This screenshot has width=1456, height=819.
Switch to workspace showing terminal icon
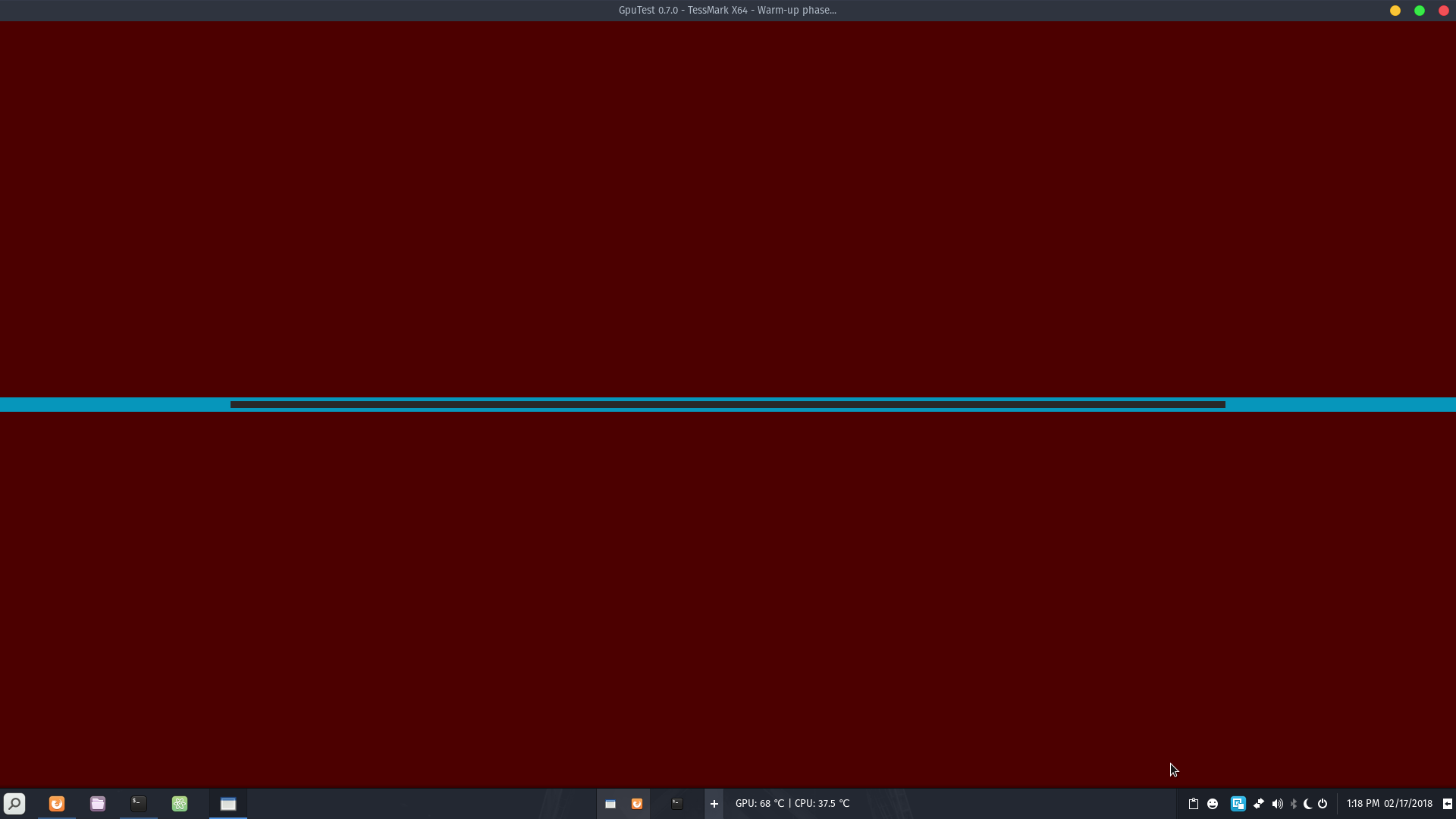tap(677, 804)
